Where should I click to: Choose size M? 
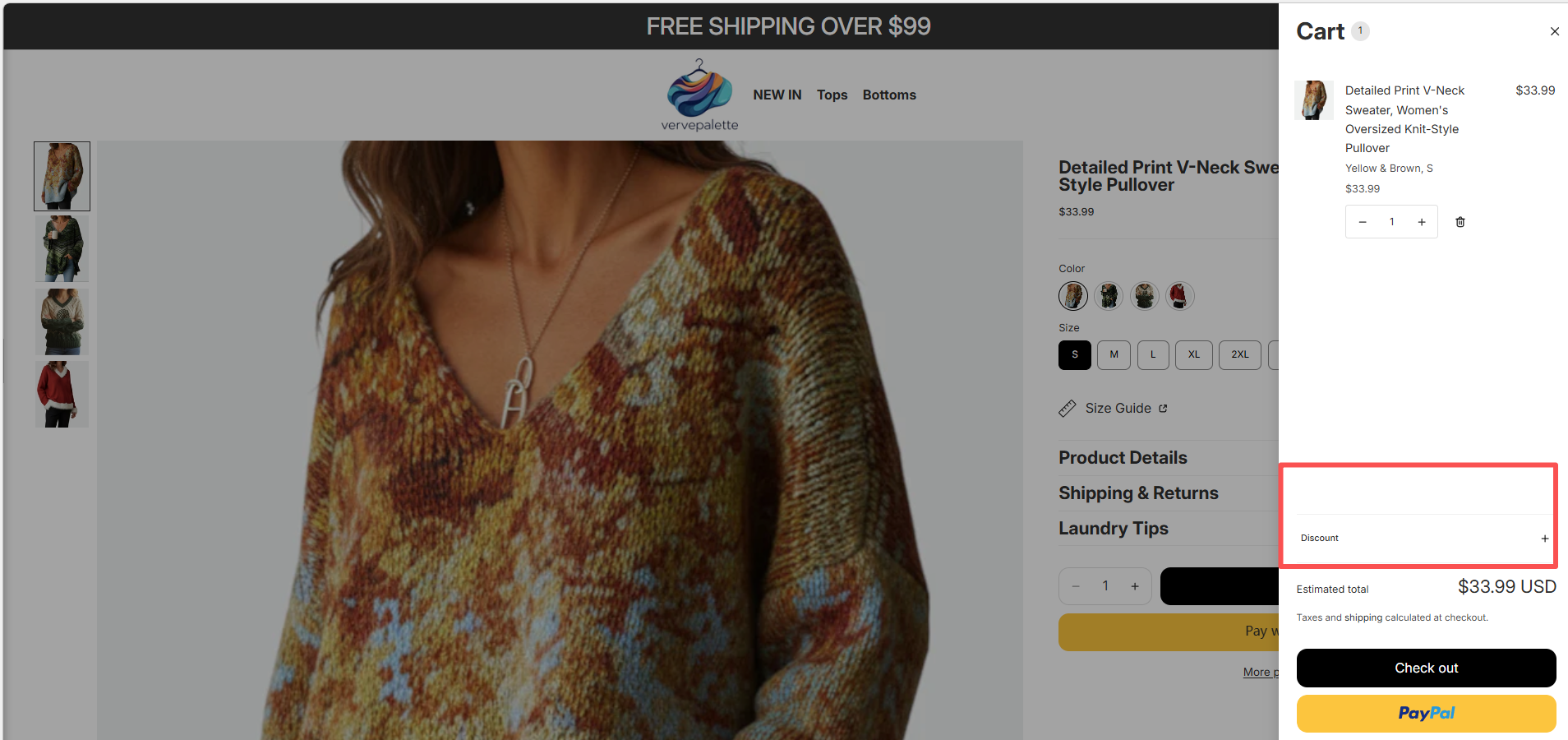click(1114, 355)
